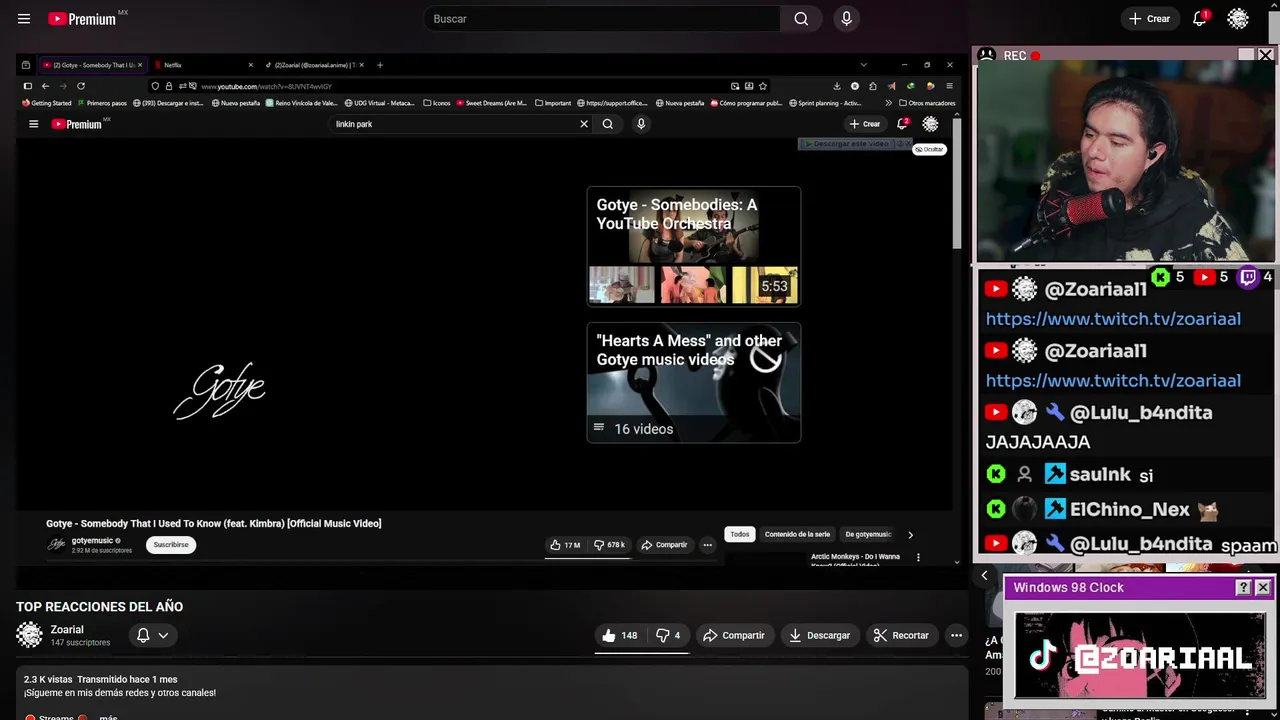Screen dimensions: 1280x720
Task: Like the Gotye video 17 M
Action: click(564, 545)
